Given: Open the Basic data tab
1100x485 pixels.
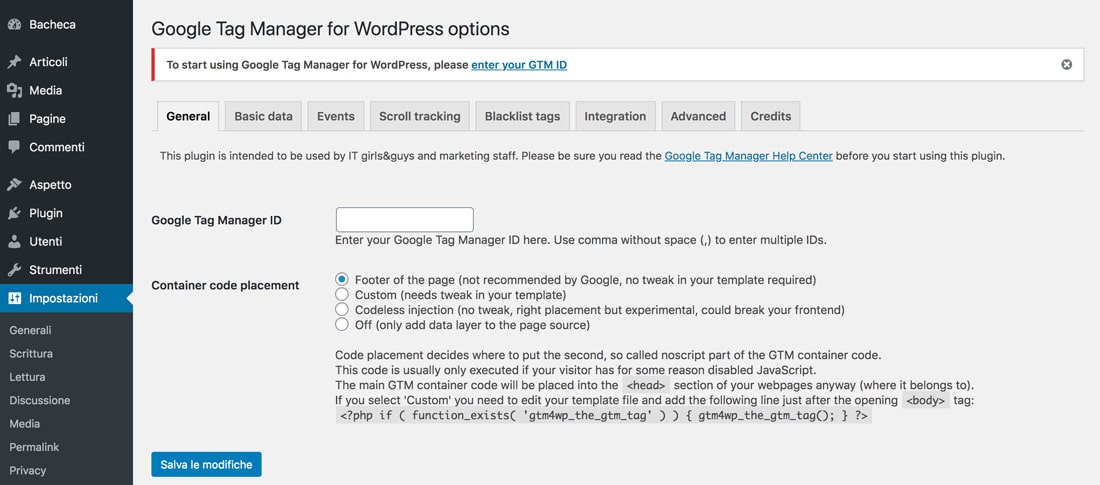Looking at the screenshot, I should (263, 117).
